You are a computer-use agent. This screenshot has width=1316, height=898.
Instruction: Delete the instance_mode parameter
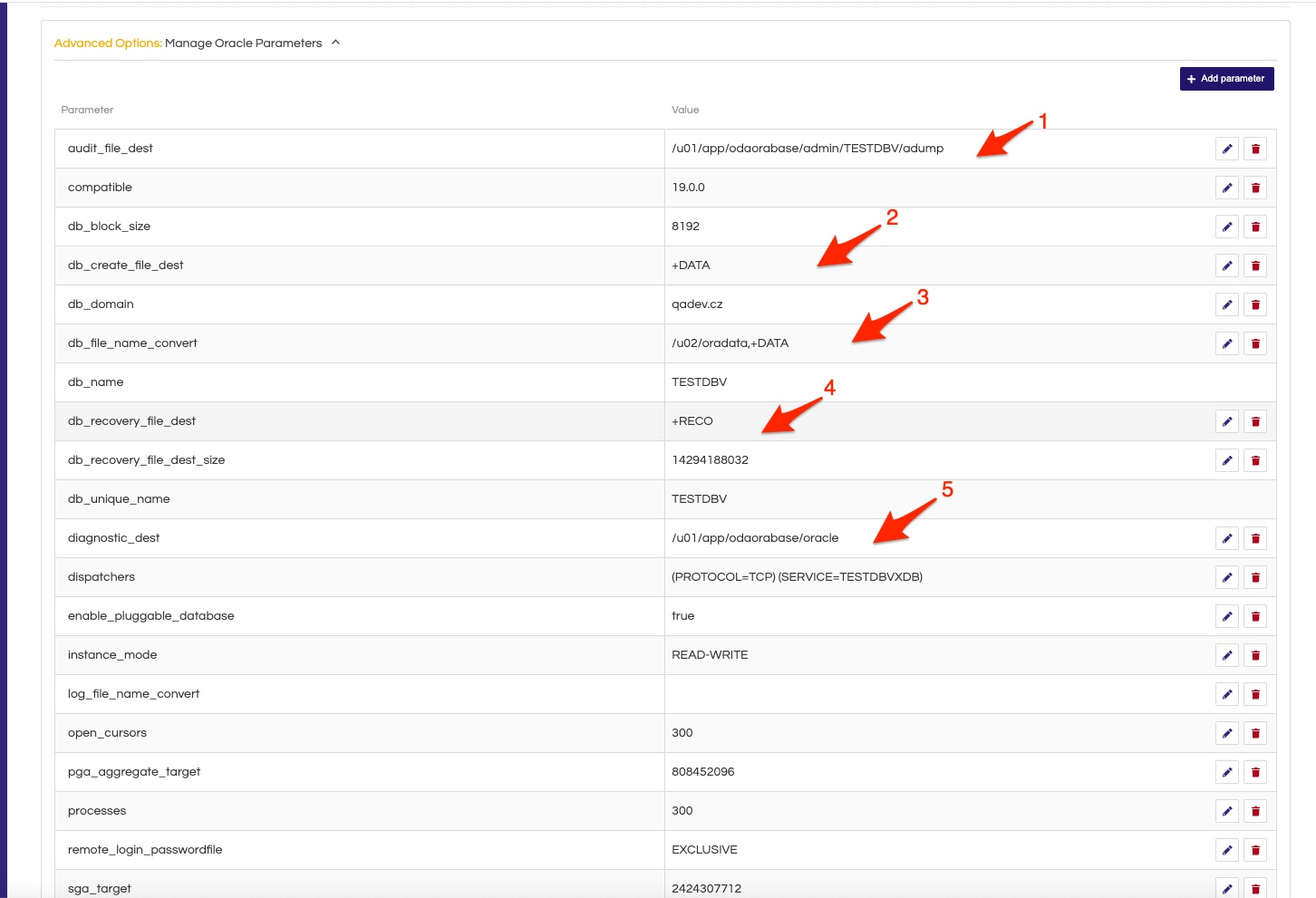(1254, 655)
